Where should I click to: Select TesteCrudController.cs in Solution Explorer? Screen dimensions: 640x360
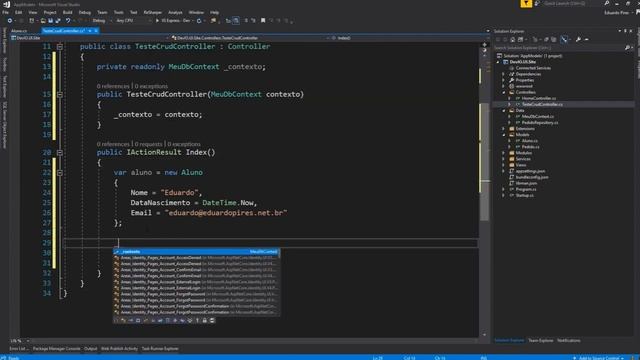[542, 104]
